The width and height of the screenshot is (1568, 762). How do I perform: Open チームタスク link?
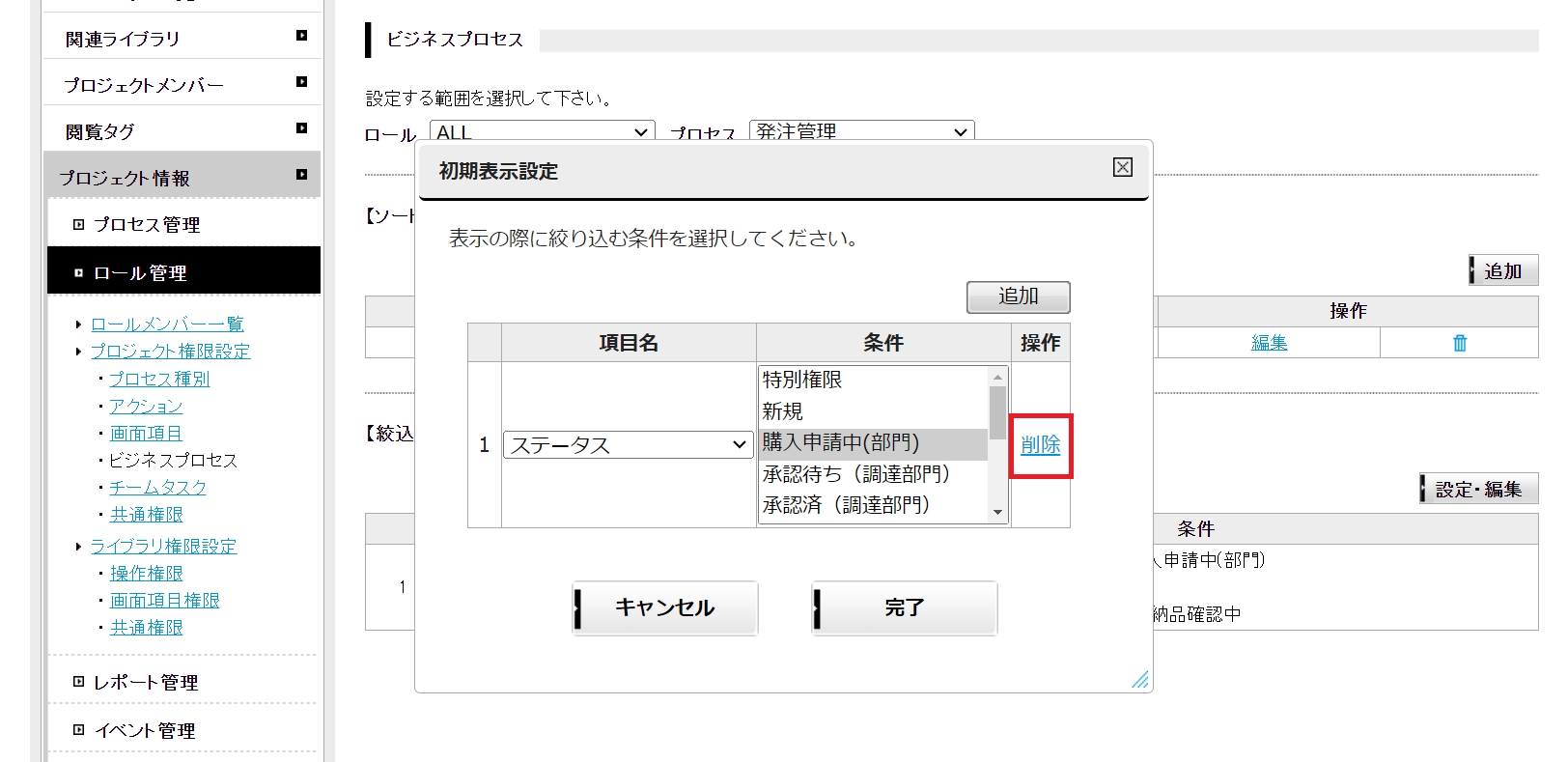157,487
